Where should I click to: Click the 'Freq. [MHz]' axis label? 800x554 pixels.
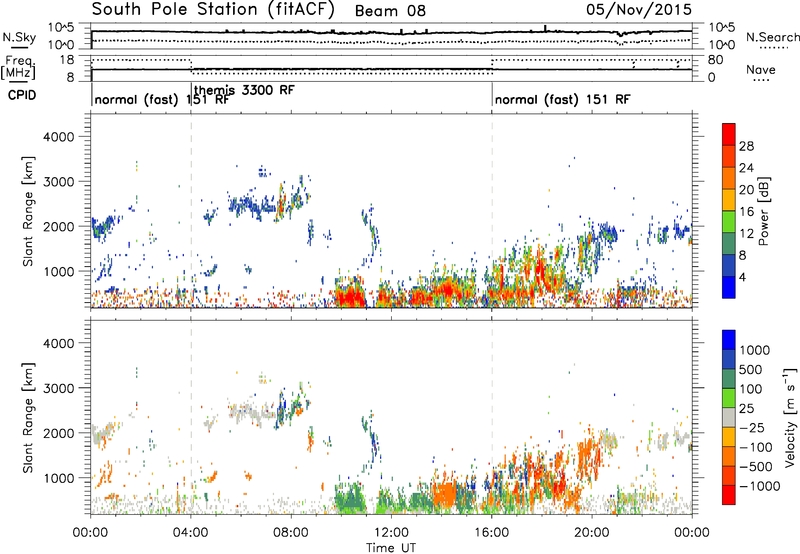pos(19,67)
